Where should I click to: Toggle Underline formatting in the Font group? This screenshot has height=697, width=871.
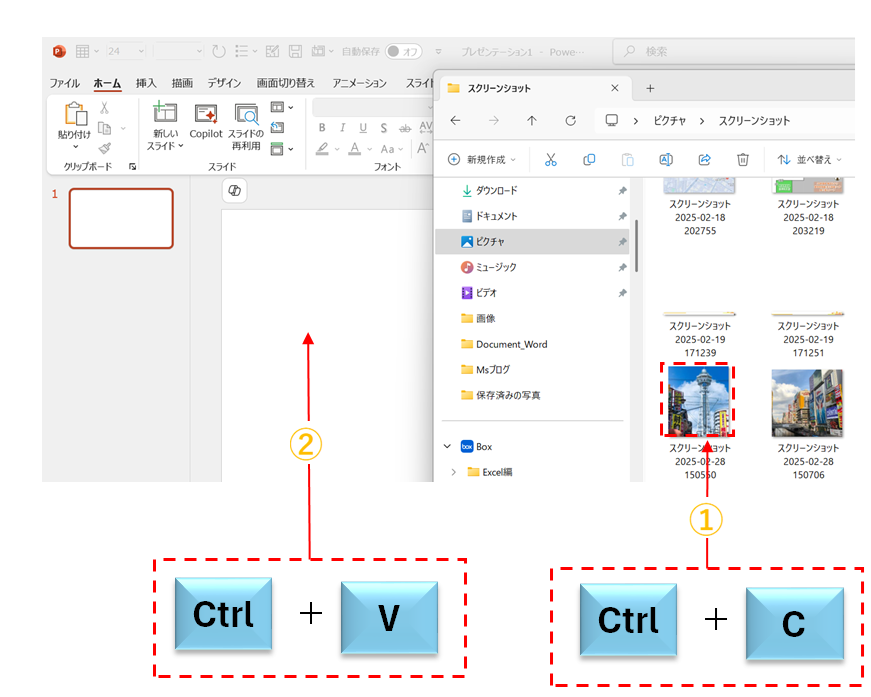pos(362,128)
